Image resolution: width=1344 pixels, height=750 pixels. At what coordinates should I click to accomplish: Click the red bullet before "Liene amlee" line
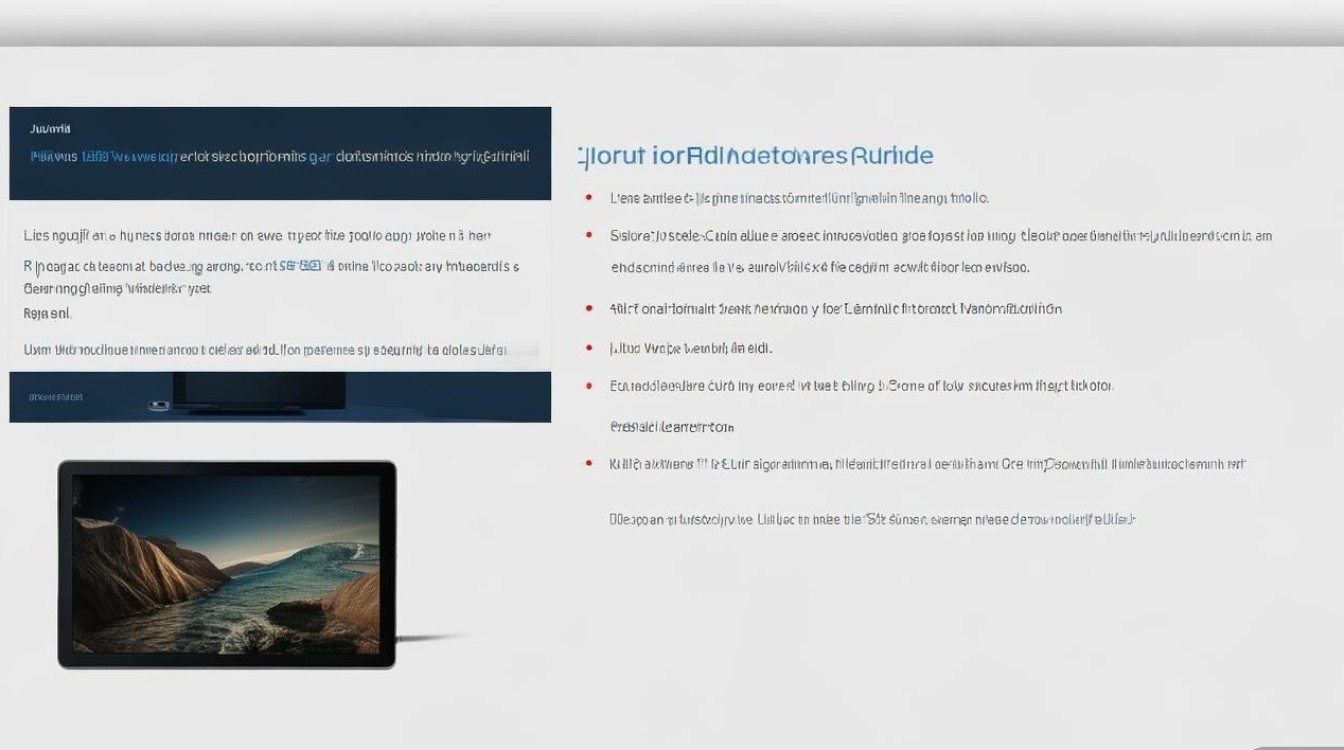coord(589,198)
